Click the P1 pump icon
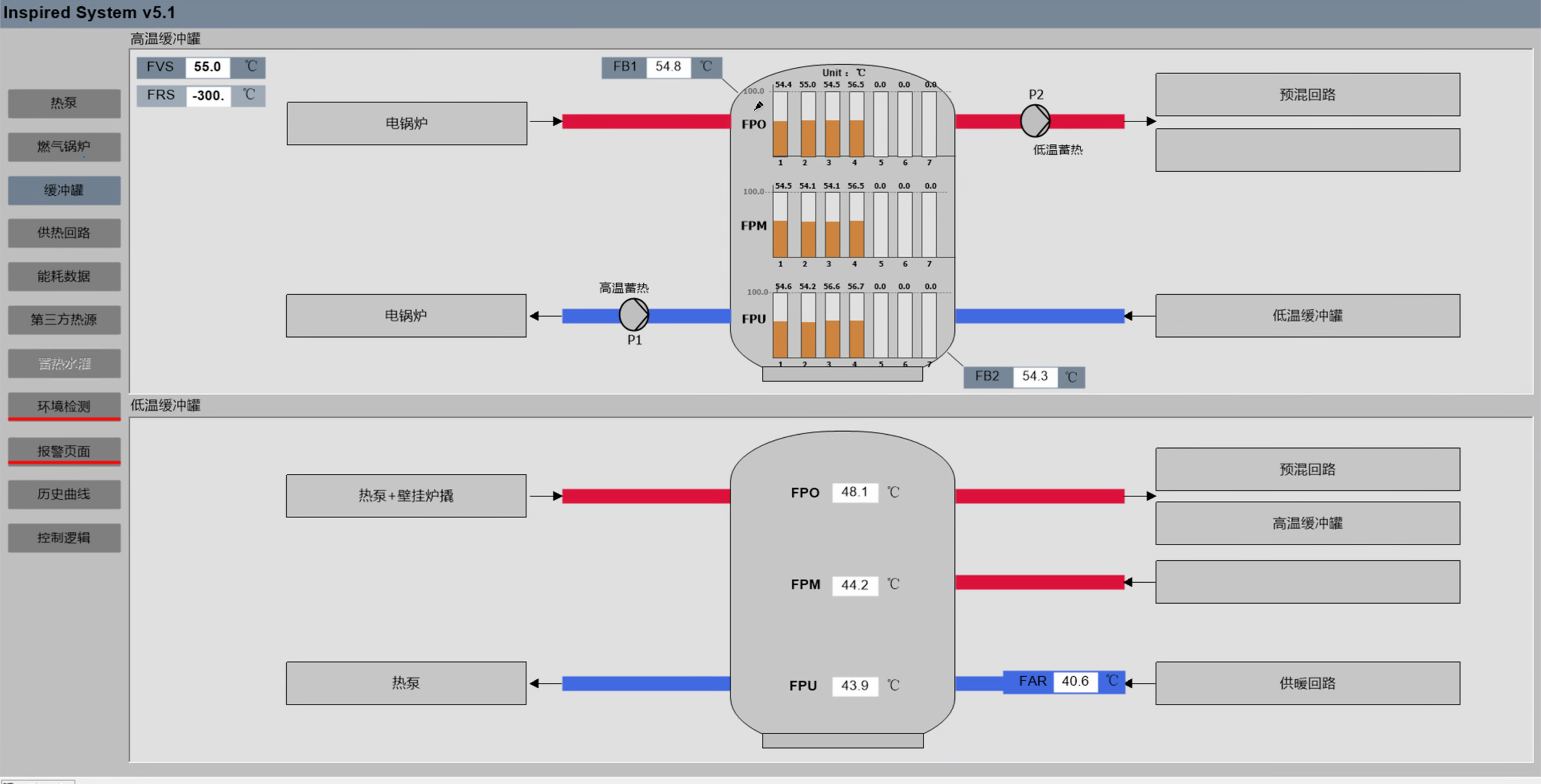Viewport: 1541px width, 784px height. pyautogui.click(x=633, y=315)
